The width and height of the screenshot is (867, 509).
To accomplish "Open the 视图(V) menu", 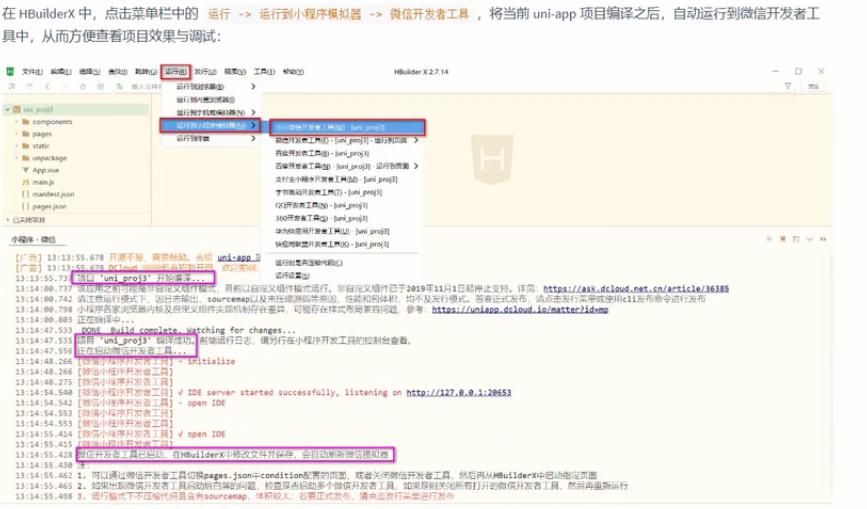I will click(x=235, y=72).
